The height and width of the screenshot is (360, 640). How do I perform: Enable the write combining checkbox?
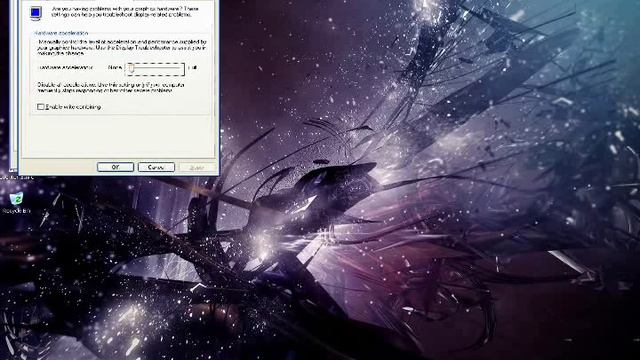[40, 107]
